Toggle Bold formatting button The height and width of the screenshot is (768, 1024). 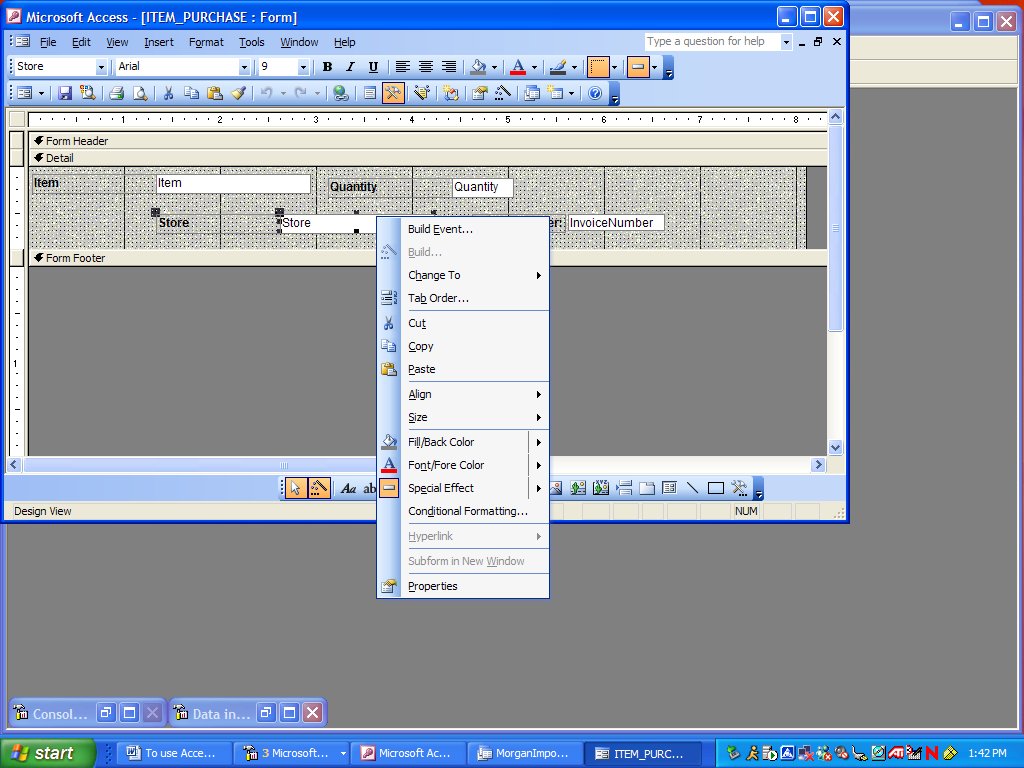coord(326,67)
